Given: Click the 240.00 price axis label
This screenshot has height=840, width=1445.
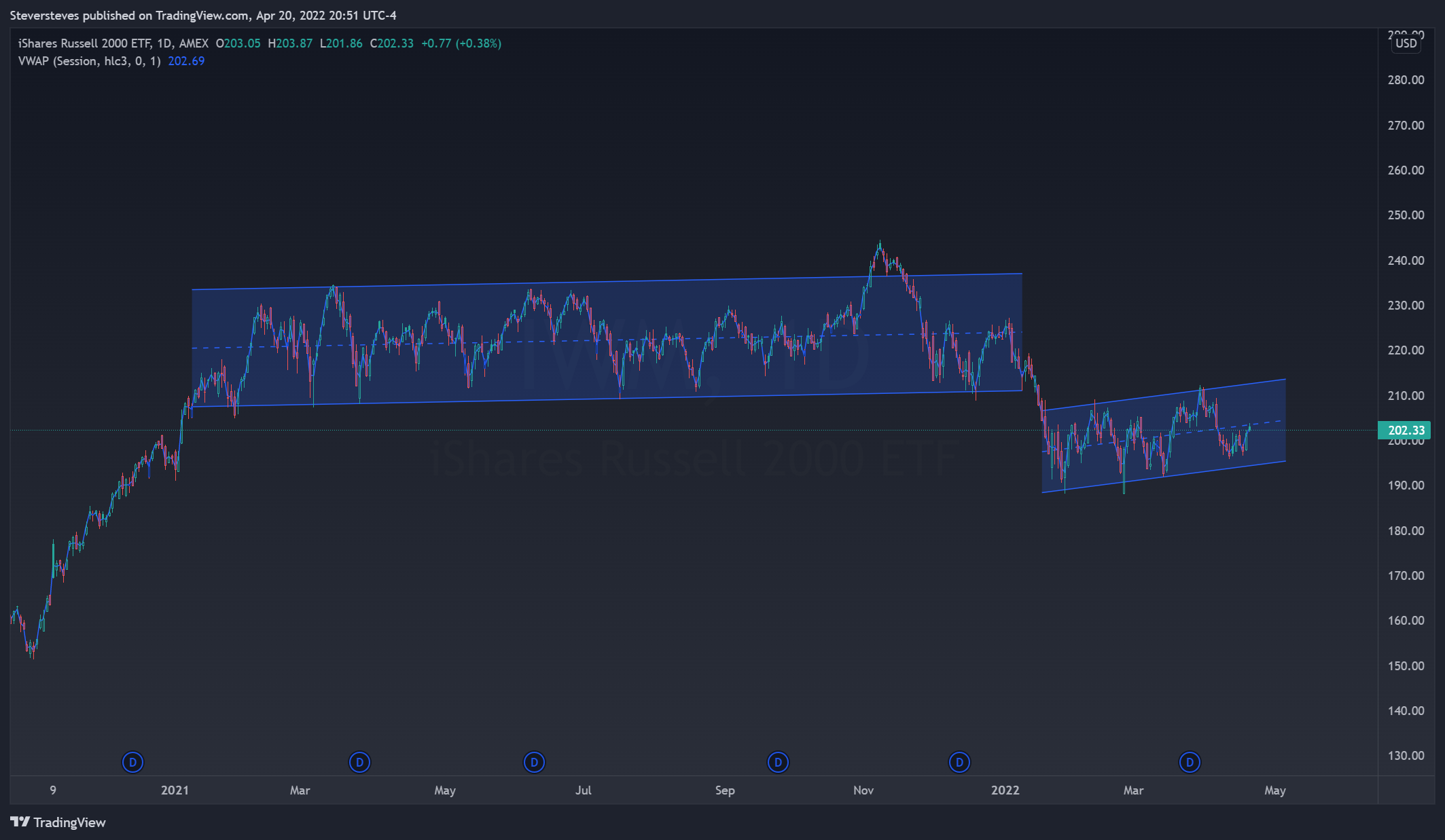Looking at the screenshot, I should [x=1406, y=260].
